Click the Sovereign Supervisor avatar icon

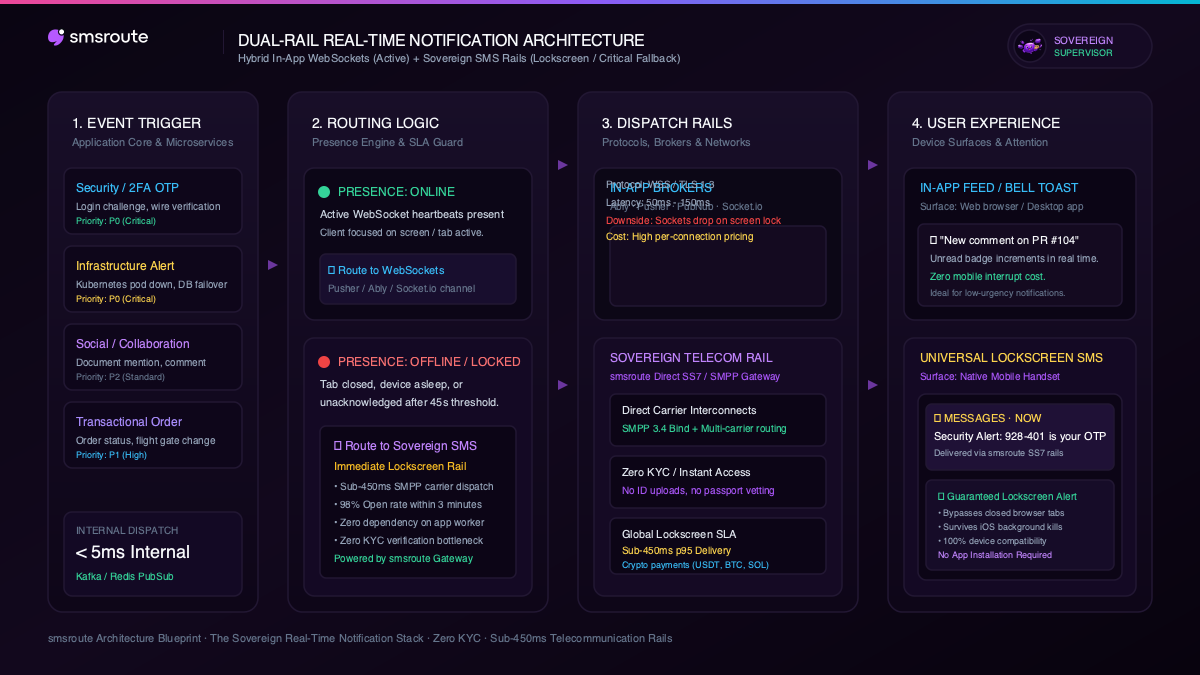pos(1029,46)
